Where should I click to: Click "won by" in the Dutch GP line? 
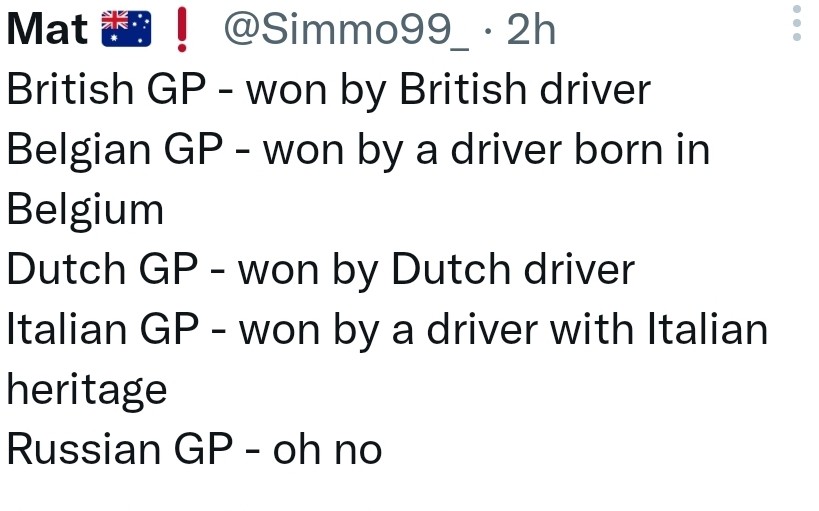[x=309, y=270]
